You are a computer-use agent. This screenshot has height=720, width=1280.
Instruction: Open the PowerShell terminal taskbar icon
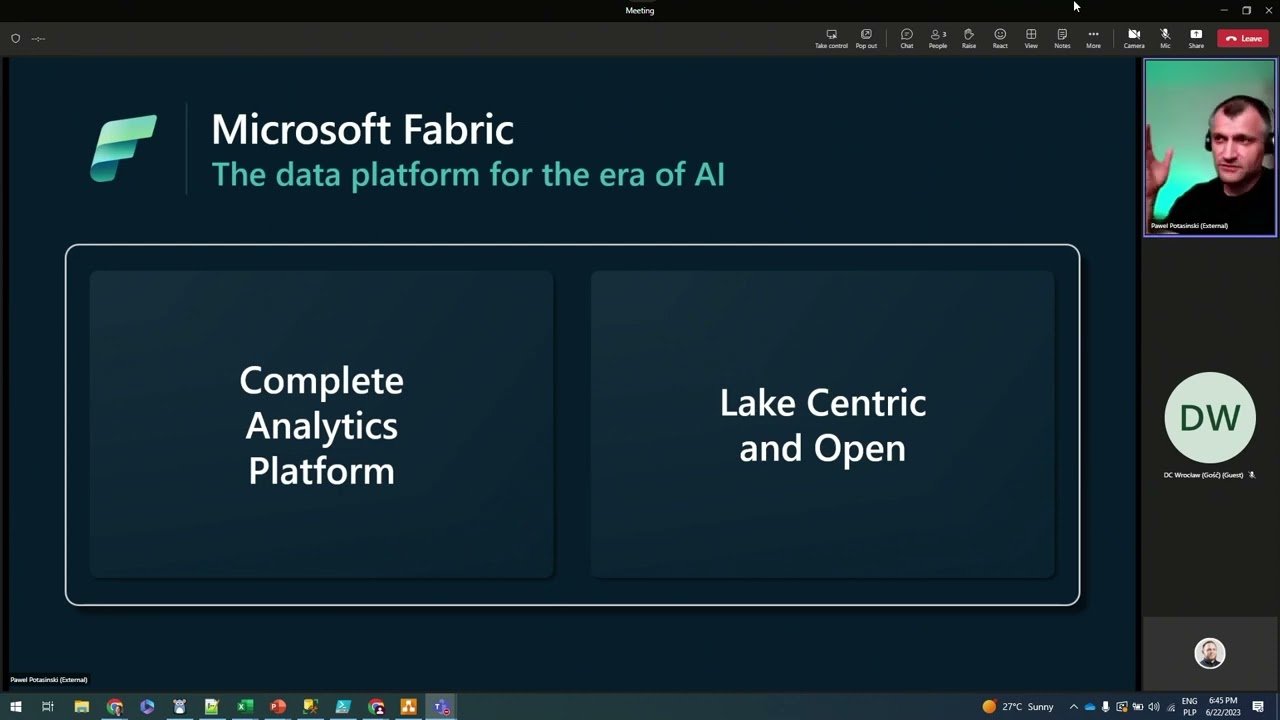(343, 707)
